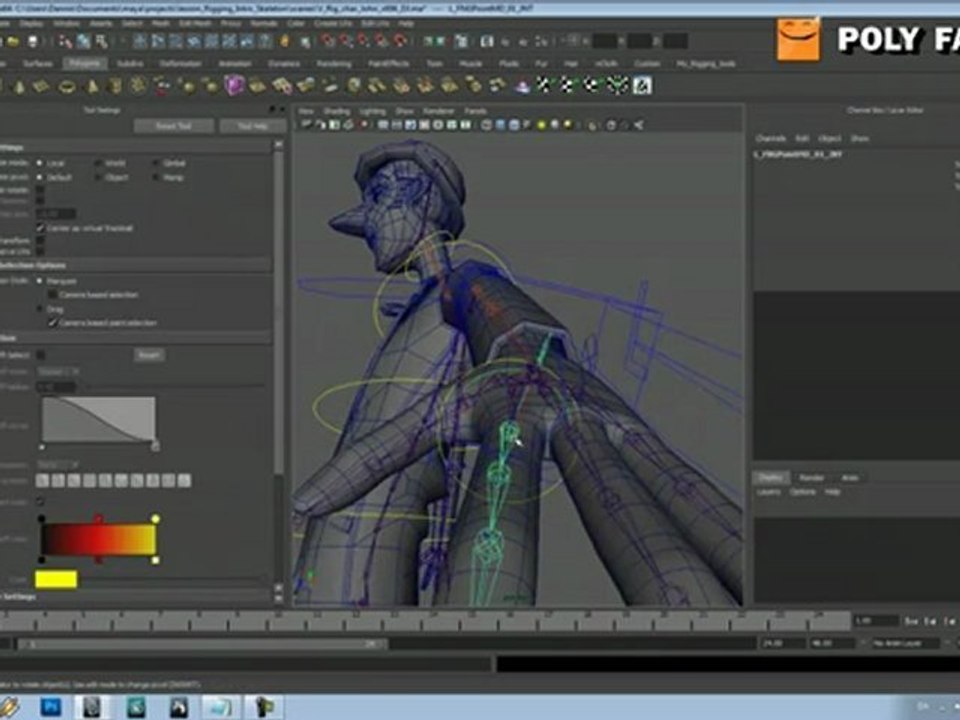Select the Local rotate mode radio button
Viewport: 960px width, 720px height.
[x=40, y=163]
